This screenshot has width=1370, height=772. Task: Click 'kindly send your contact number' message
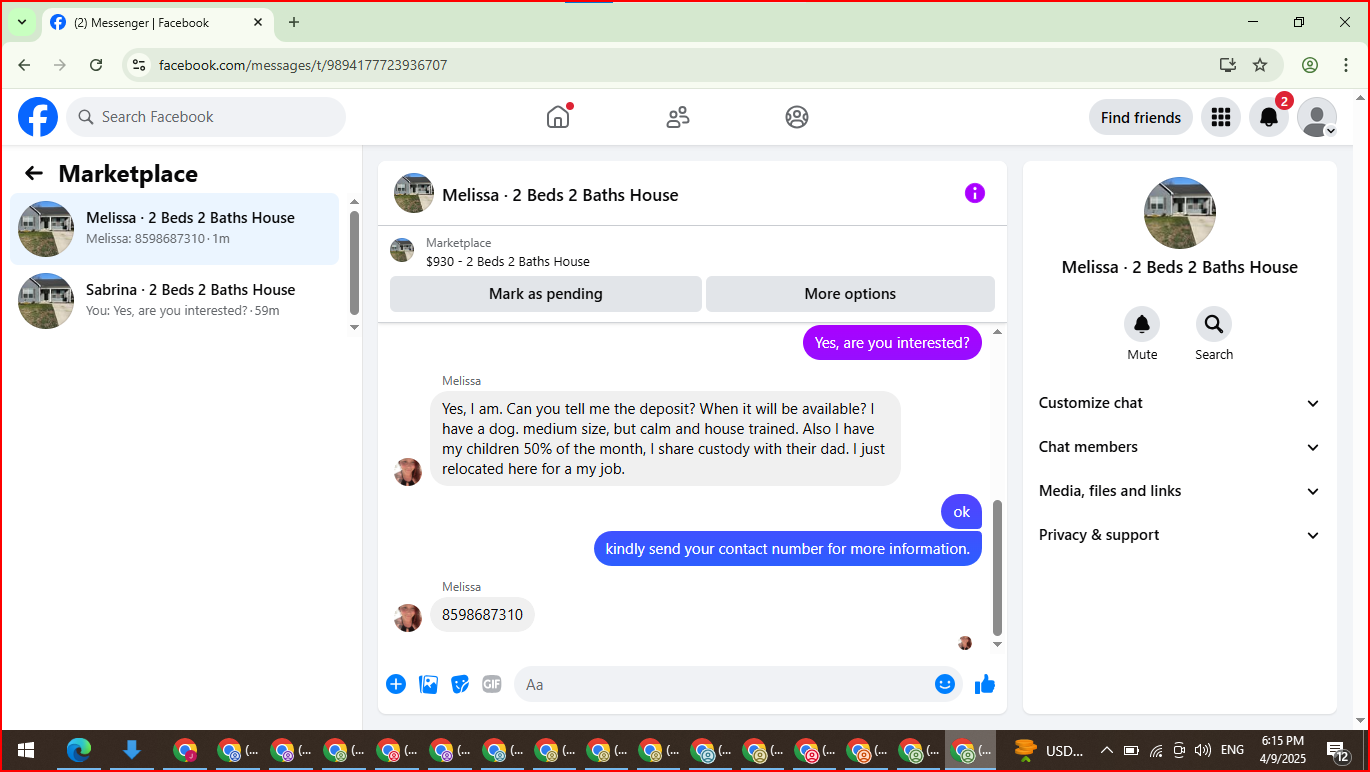coord(788,549)
